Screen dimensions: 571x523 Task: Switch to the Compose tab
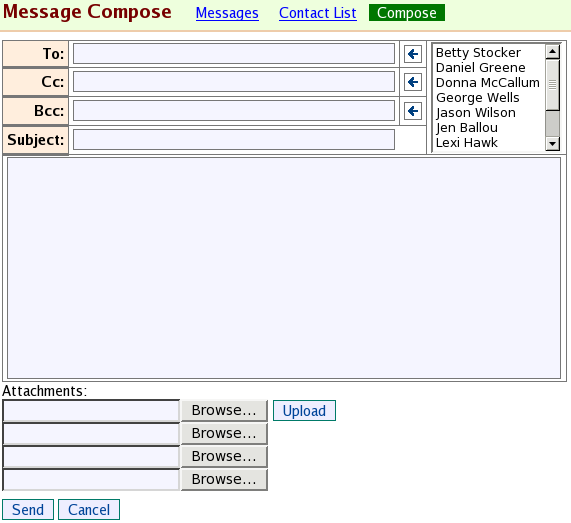407,13
